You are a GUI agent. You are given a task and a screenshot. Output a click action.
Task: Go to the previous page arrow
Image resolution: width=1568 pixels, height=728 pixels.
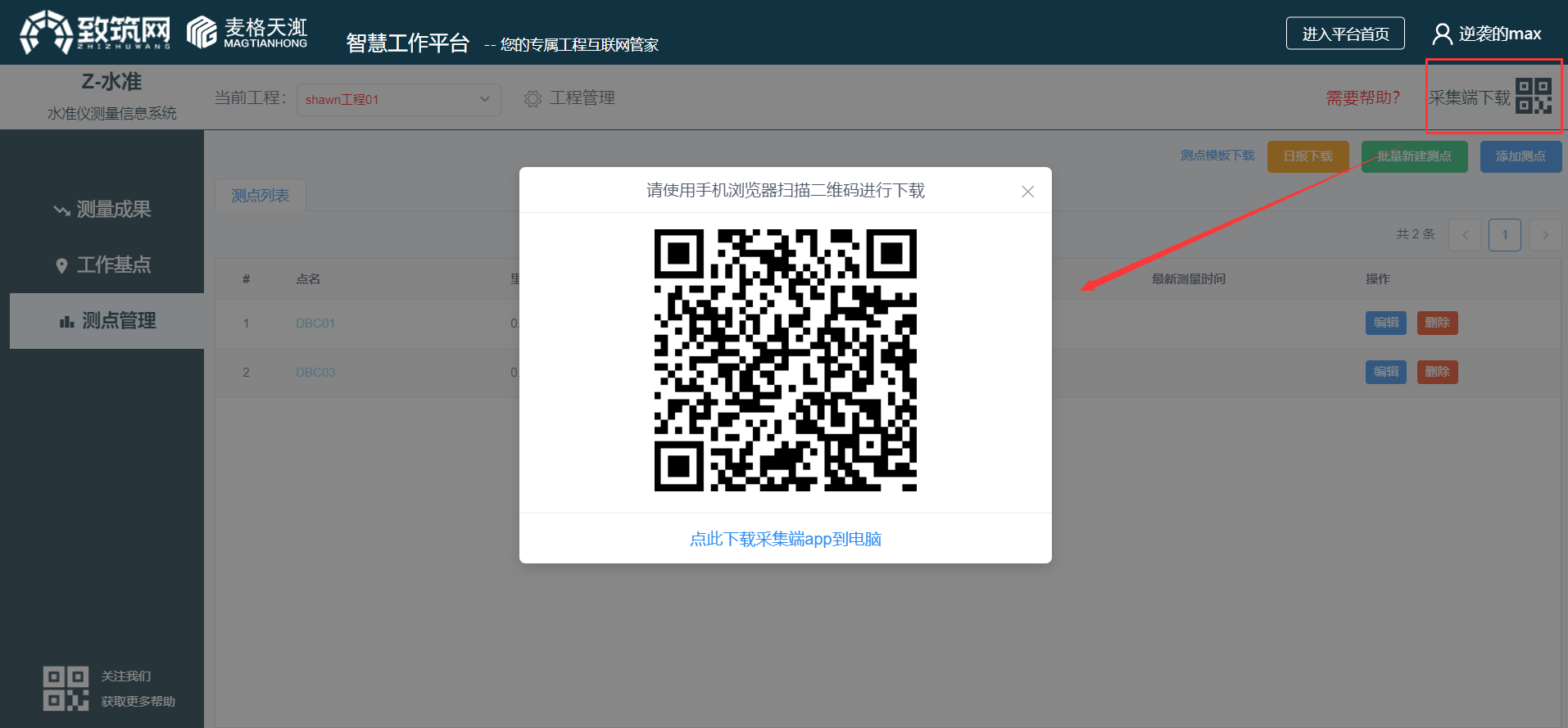pos(1465,235)
